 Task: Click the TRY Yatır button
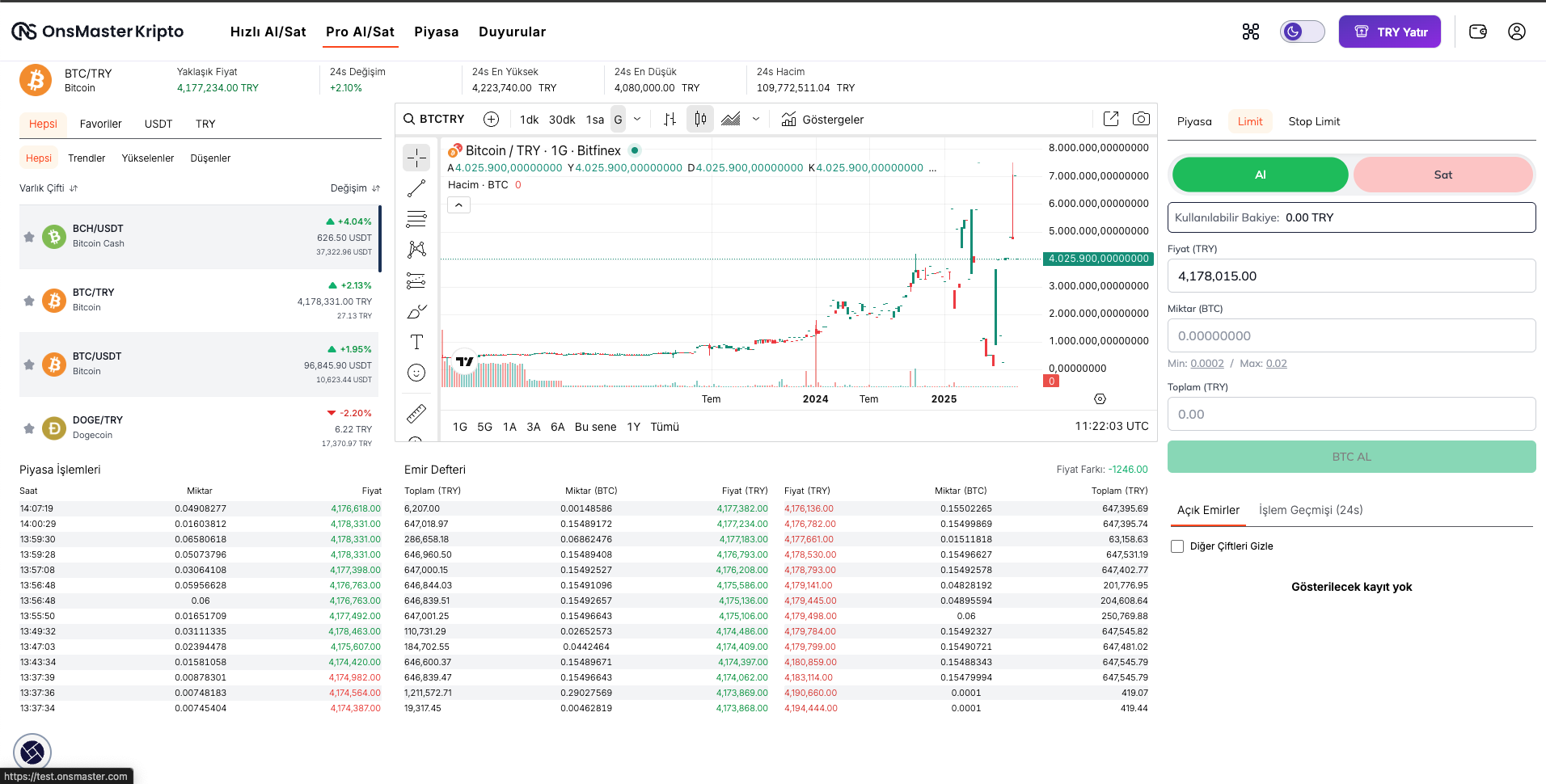[x=1390, y=32]
